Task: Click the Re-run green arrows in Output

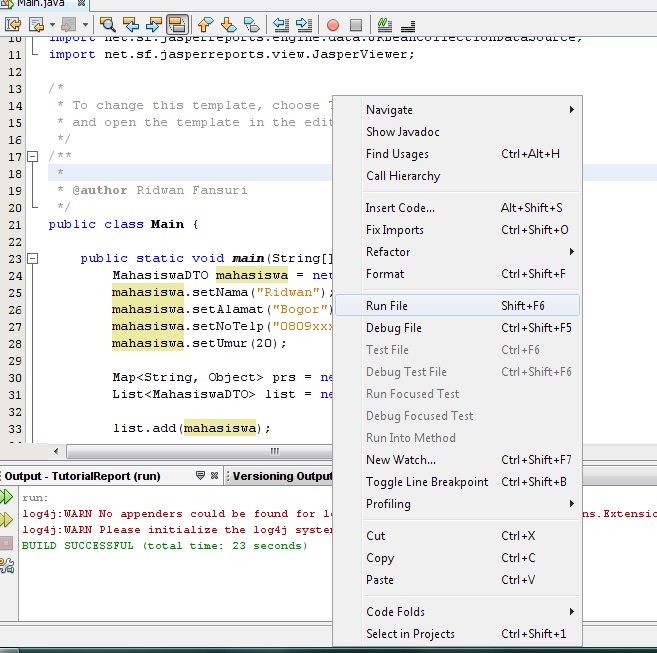Action: [x=7, y=497]
